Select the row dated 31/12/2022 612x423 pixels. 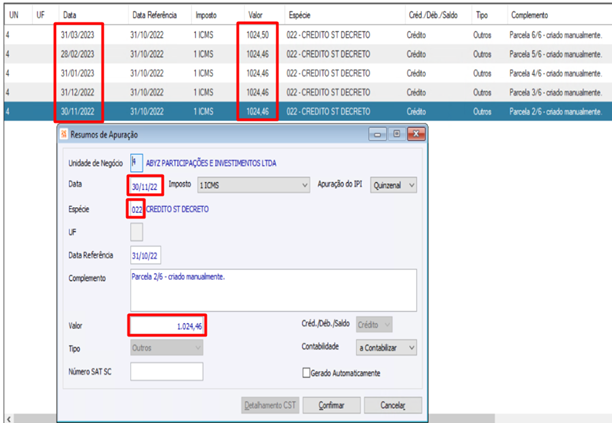tap(308, 92)
